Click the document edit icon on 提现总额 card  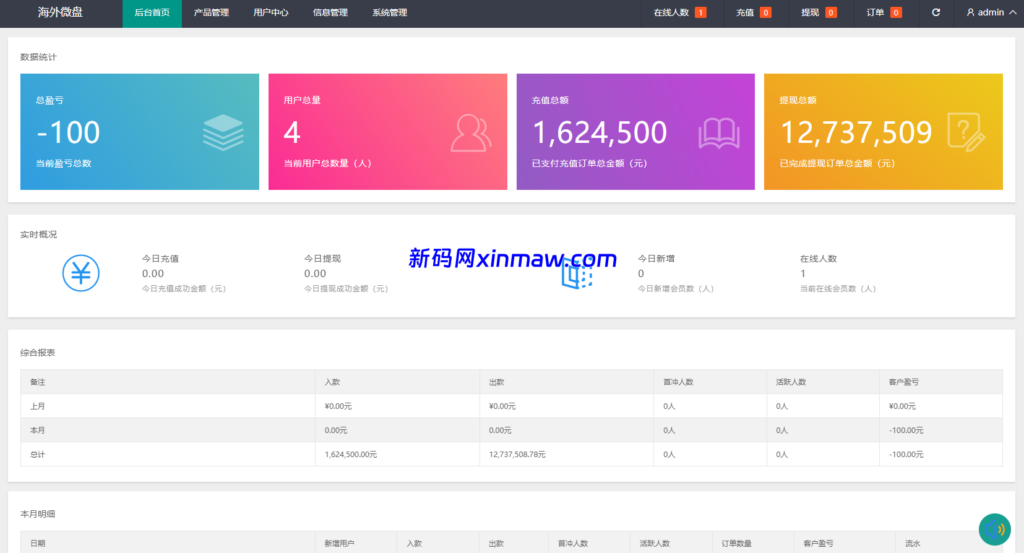966,133
